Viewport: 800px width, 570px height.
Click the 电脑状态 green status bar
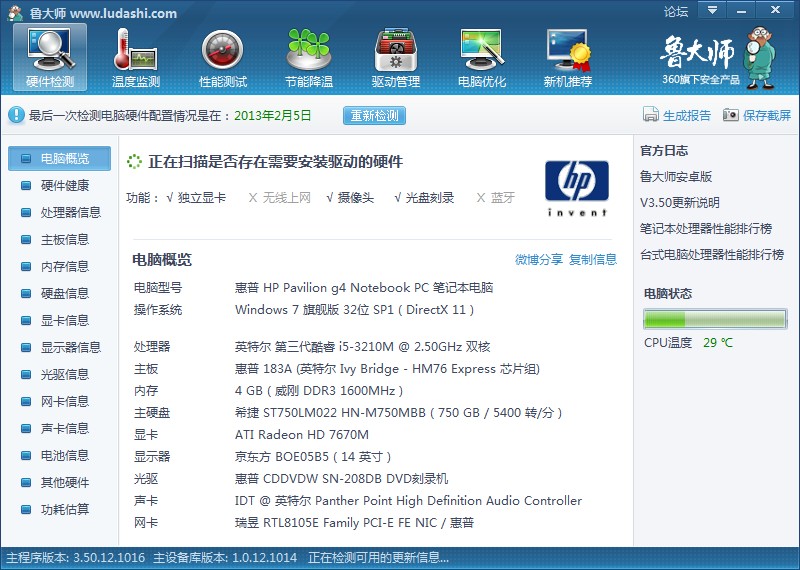pyautogui.click(x=715, y=319)
